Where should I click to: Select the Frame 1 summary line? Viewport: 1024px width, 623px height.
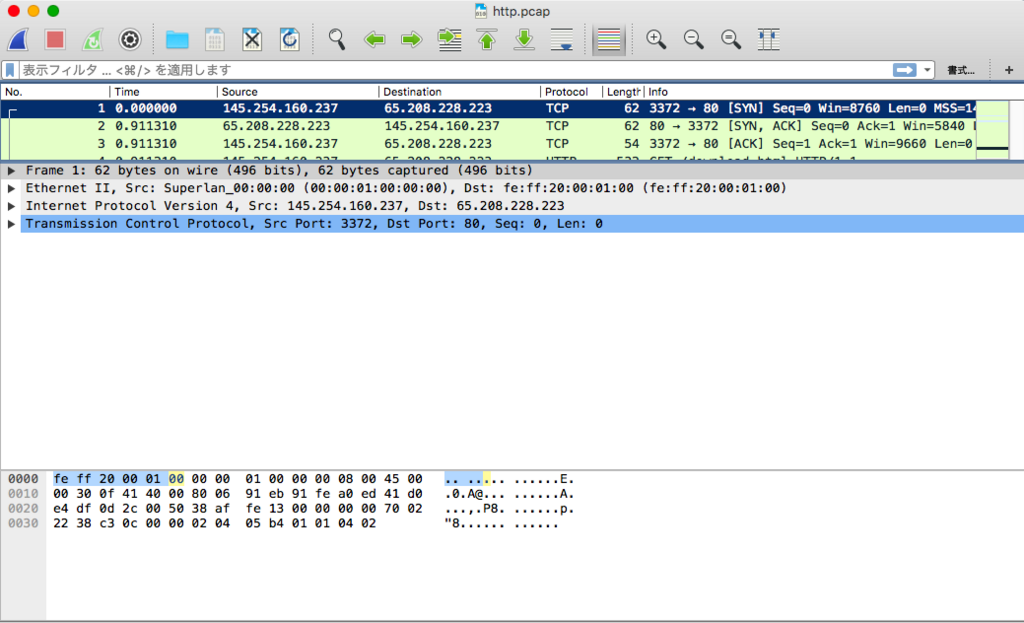pyautogui.click(x=280, y=170)
